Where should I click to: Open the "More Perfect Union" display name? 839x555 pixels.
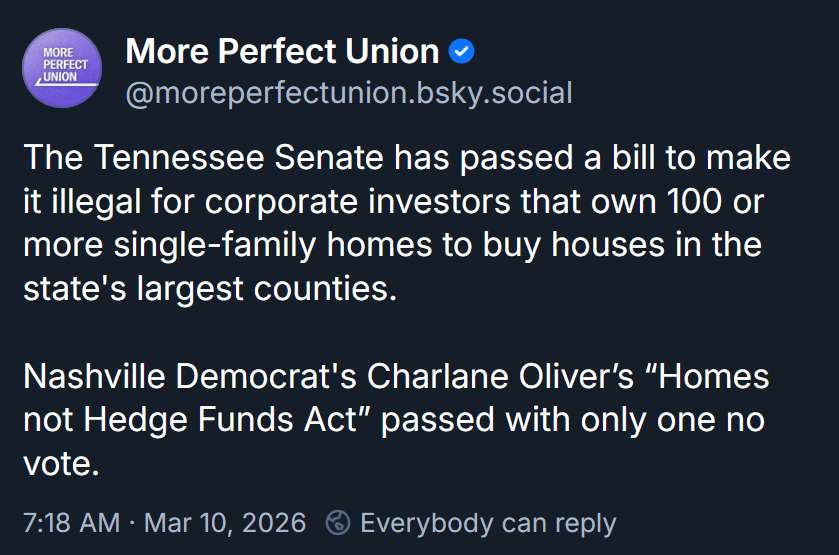(x=282, y=50)
